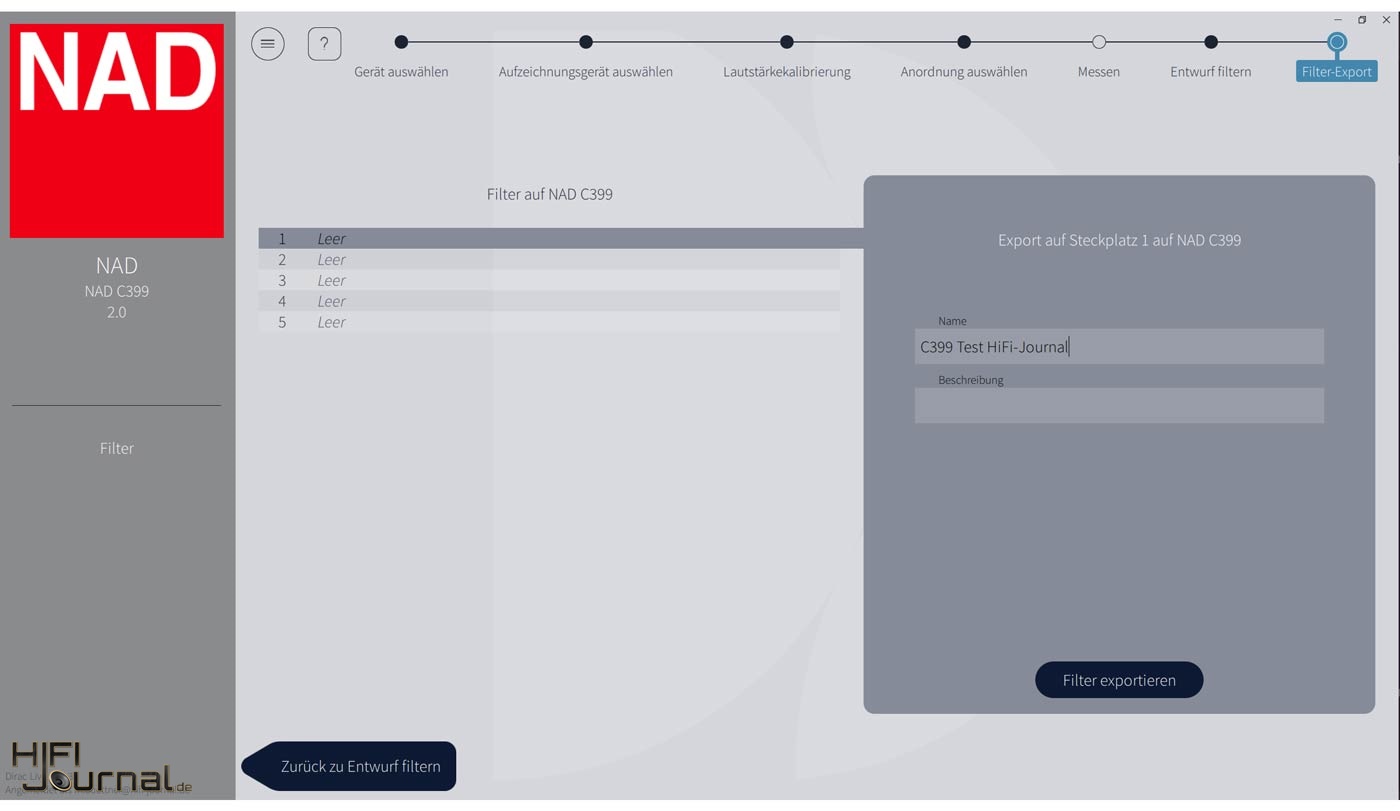1400x811 pixels.
Task: Click Zurück zu Entwurf filtern button
Action: (x=350, y=766)
